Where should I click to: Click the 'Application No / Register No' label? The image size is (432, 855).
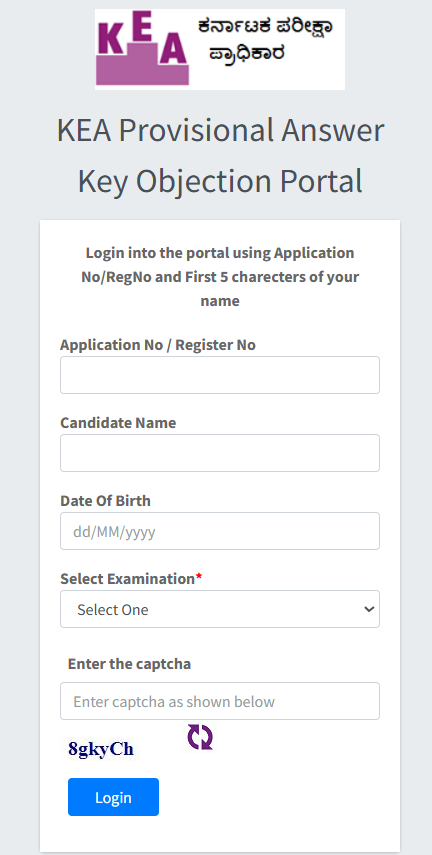tap(158, 345)
